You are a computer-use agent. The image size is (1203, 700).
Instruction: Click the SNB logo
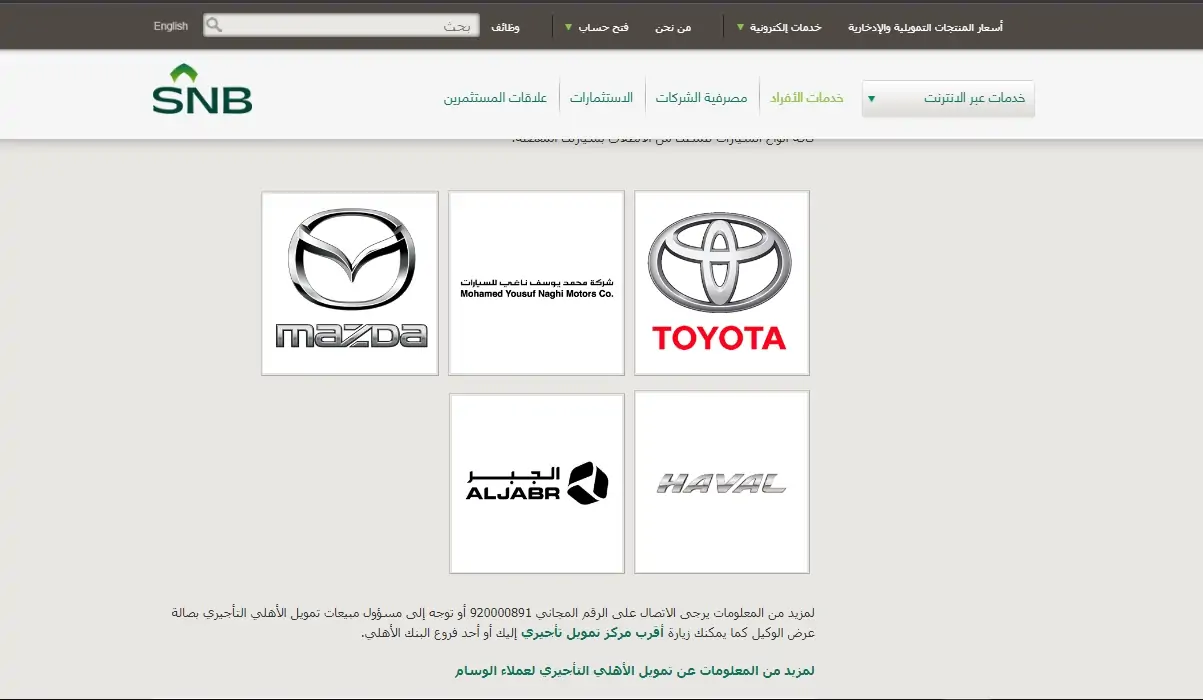coord(202,89)
